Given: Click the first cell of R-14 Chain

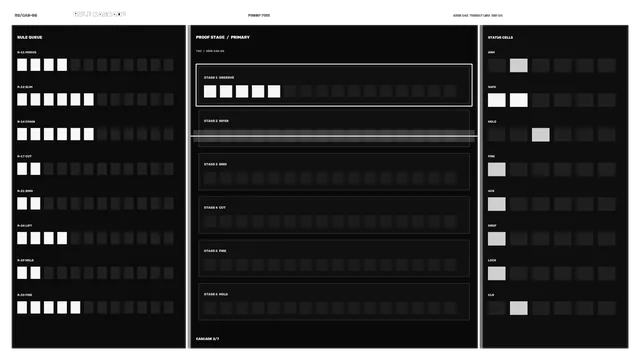Looking at the screenshot, I should click(22, 134).
